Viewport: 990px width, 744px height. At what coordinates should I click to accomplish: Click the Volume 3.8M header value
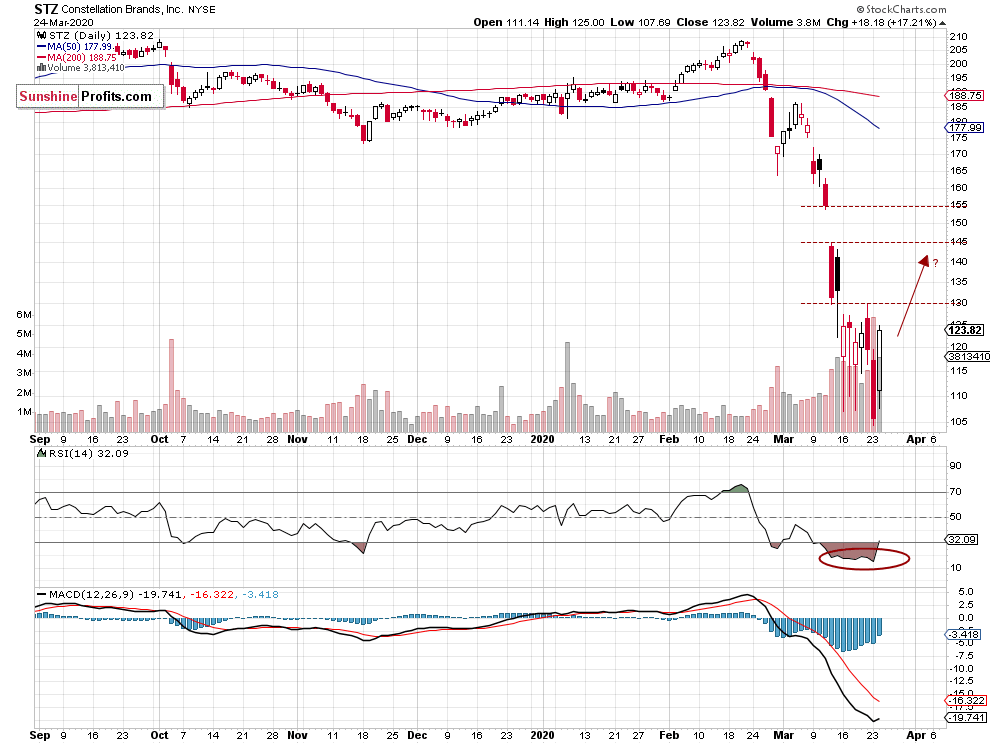click(x=785, y=22)
